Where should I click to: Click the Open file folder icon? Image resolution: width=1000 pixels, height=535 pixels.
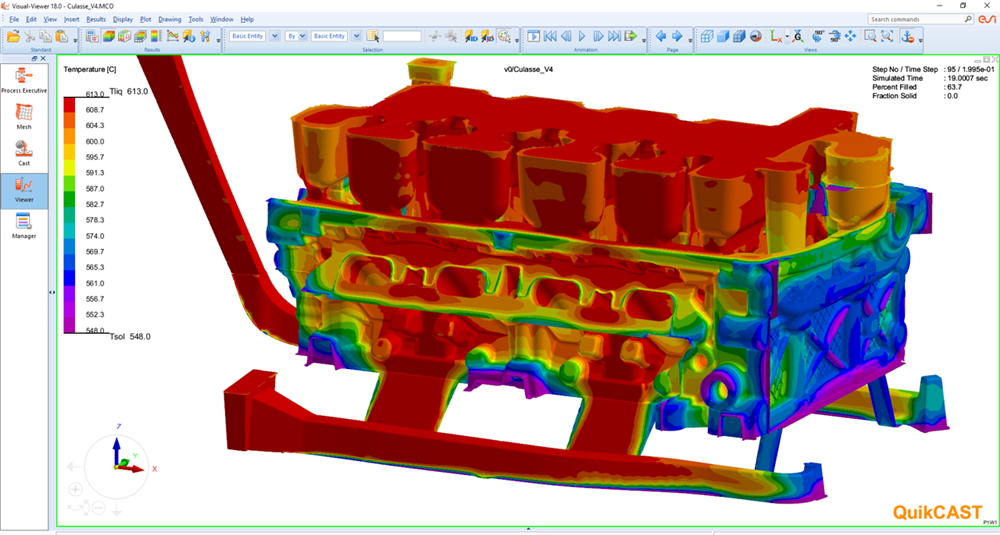[13, 36]
